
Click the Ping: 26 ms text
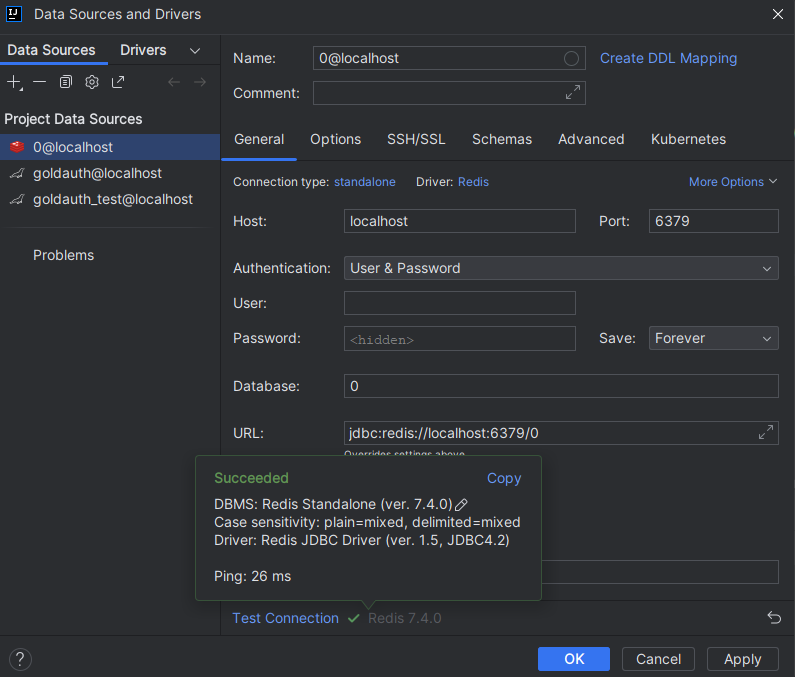252,576
